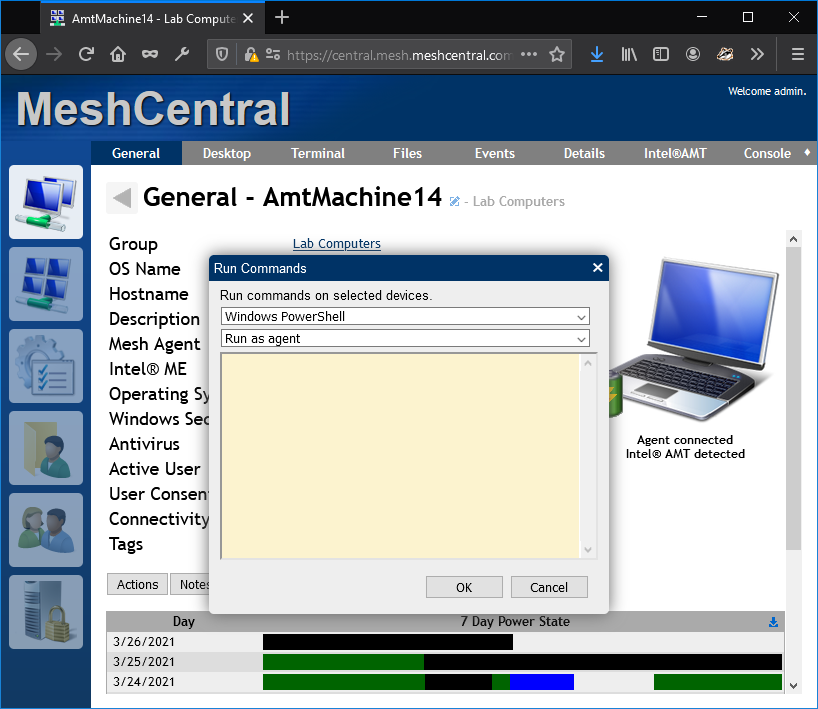
Task: Click browser forward button
Action: [x=54, y=54]
